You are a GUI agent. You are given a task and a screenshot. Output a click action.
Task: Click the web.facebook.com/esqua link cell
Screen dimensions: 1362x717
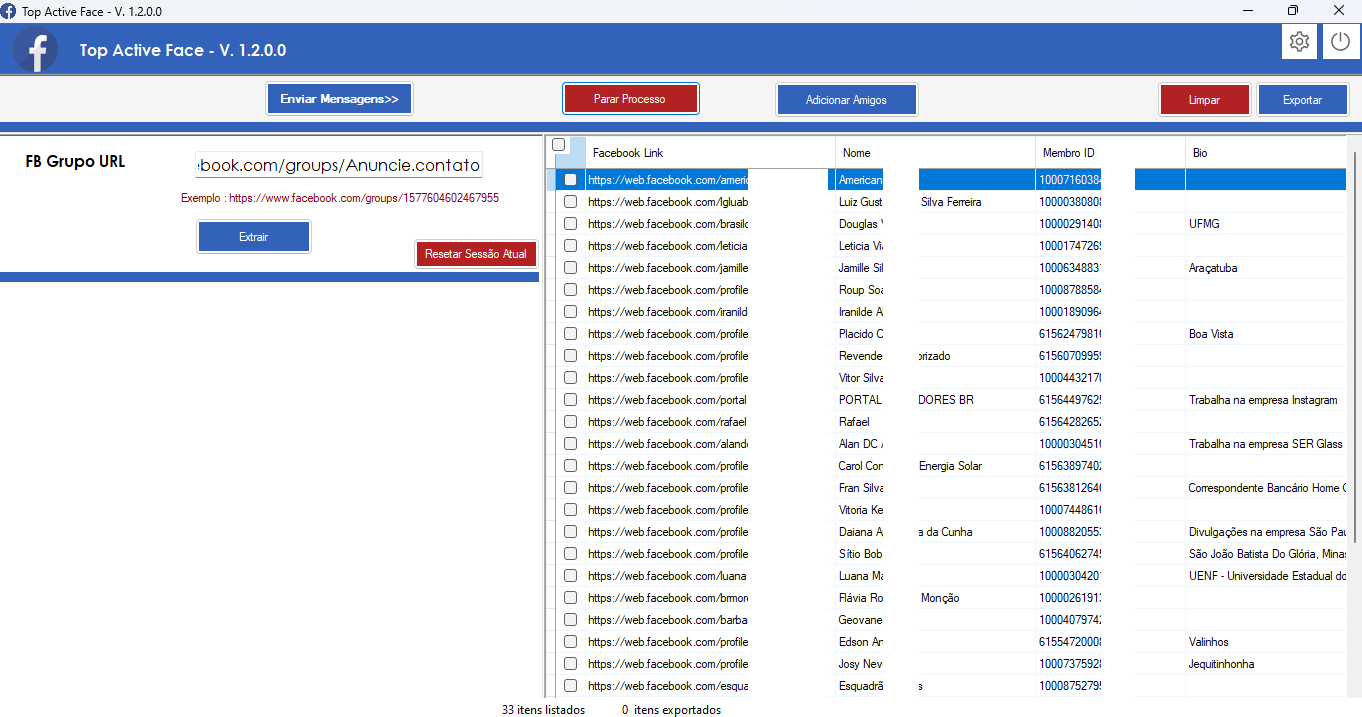click(x=710, y=686)
